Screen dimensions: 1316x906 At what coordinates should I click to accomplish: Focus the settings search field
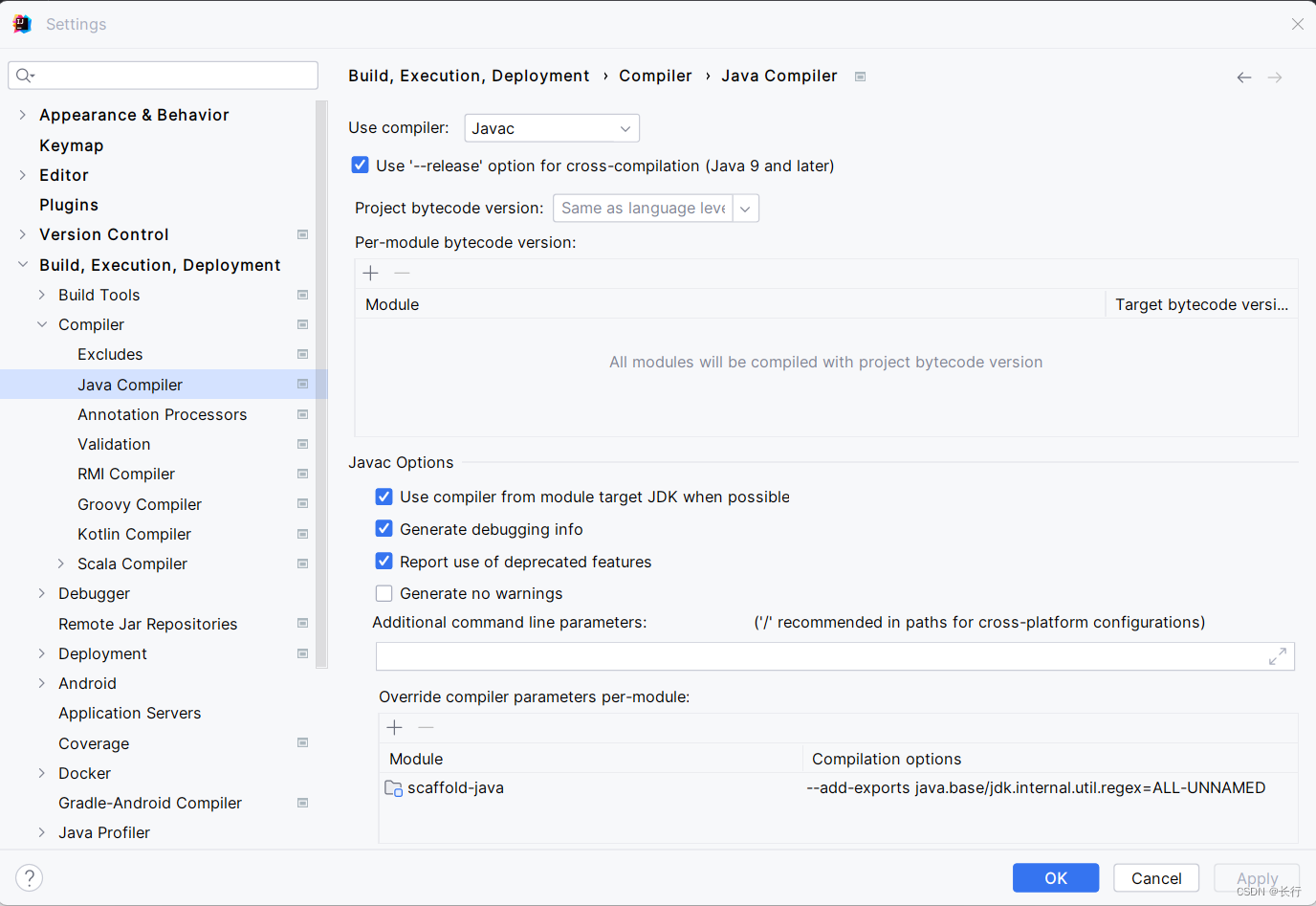pyautogui.click(x=164, y=76)
